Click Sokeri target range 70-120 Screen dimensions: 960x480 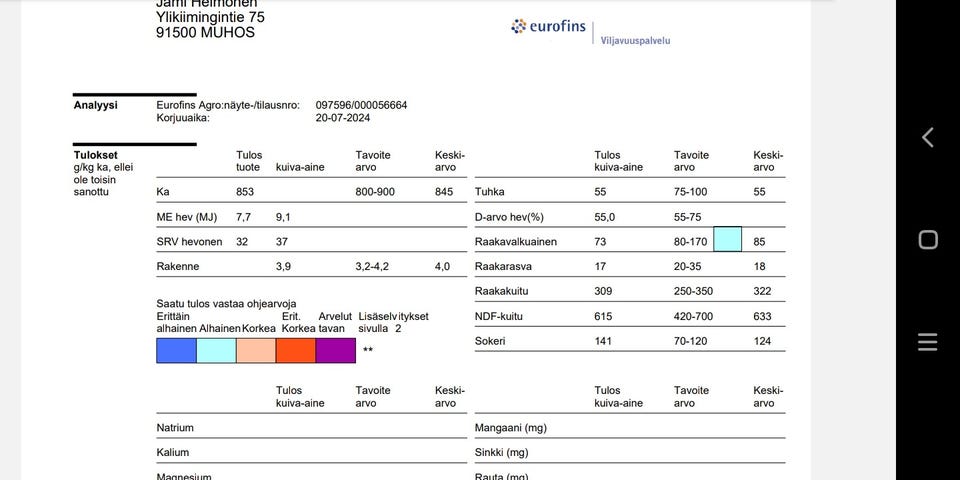point(691,342)
